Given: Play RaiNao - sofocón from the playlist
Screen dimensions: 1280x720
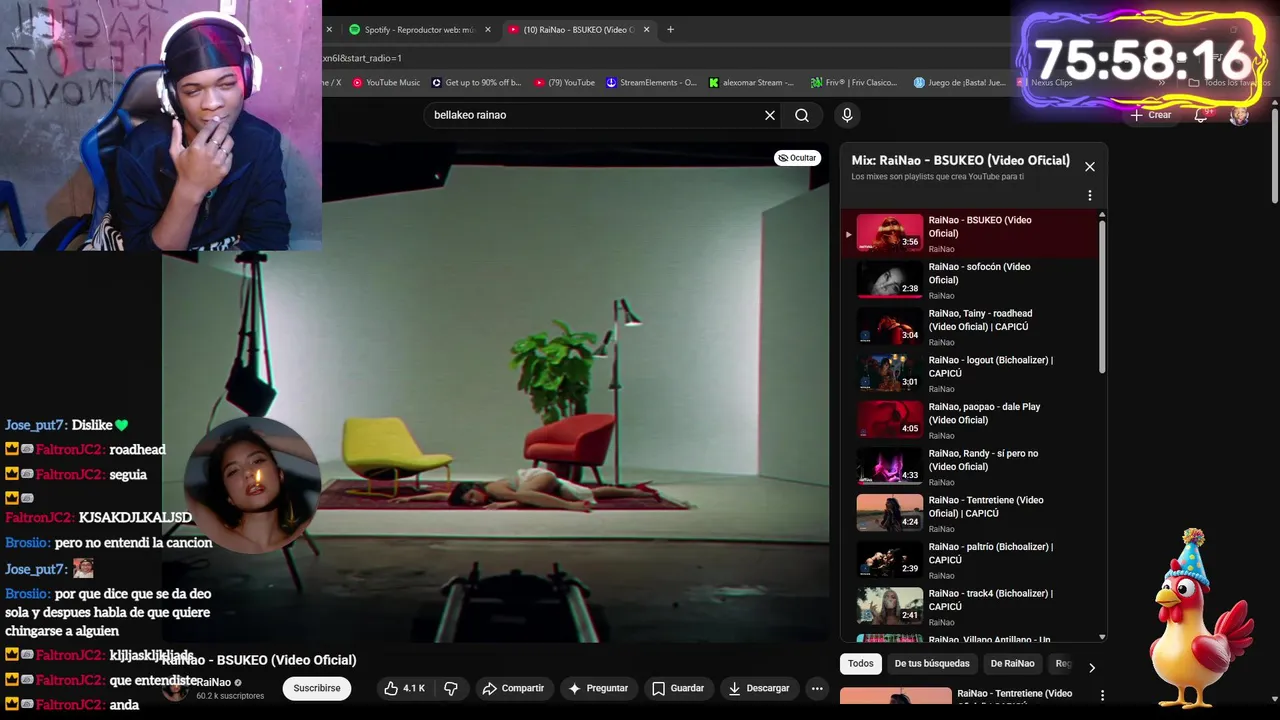Looking at the screenshot, I should pyautogui.click(x=970, y=280).
